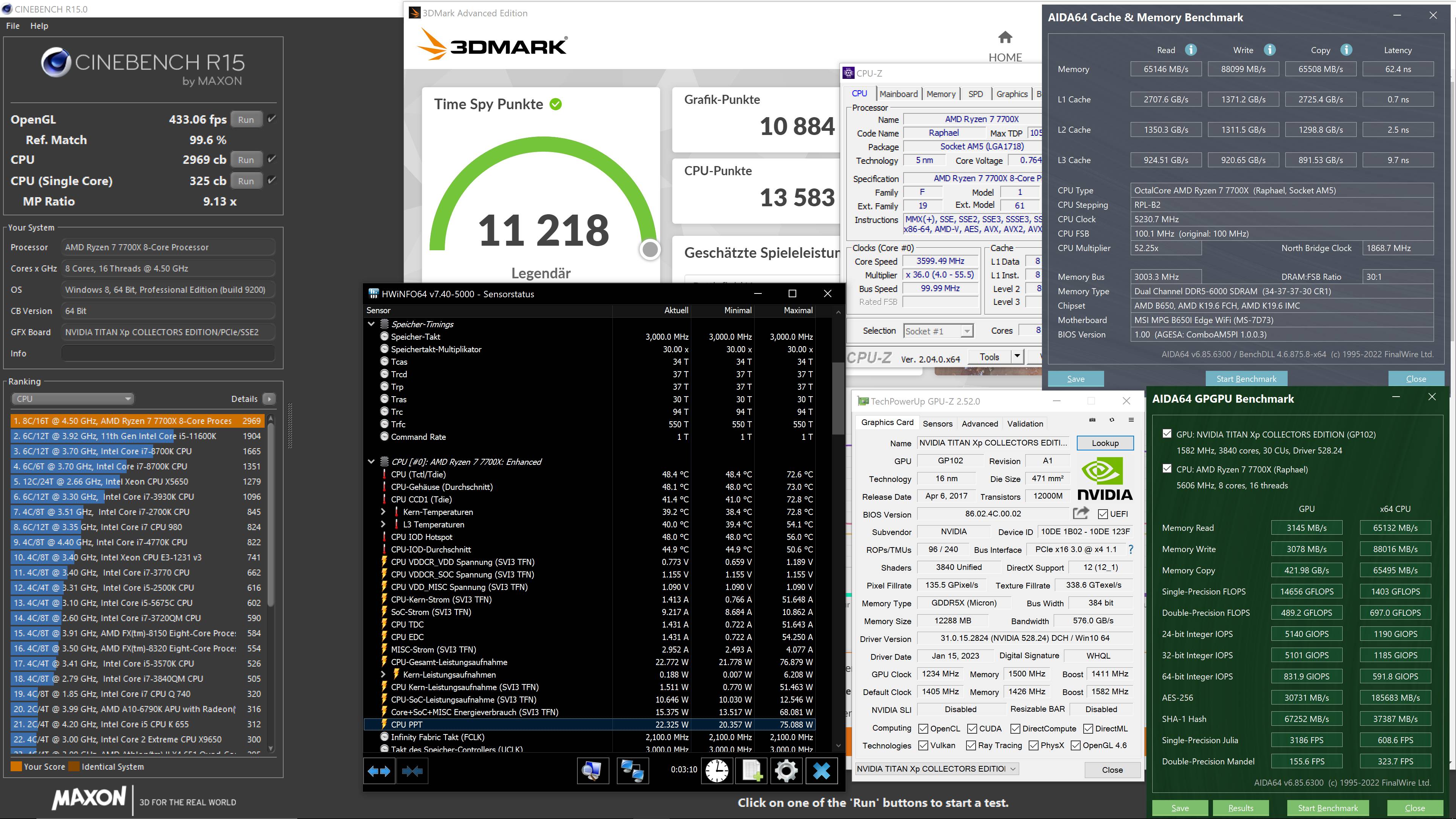1456x819 pixels.
Task: Click AIDA64 Write info icon
Action: 1269,50
